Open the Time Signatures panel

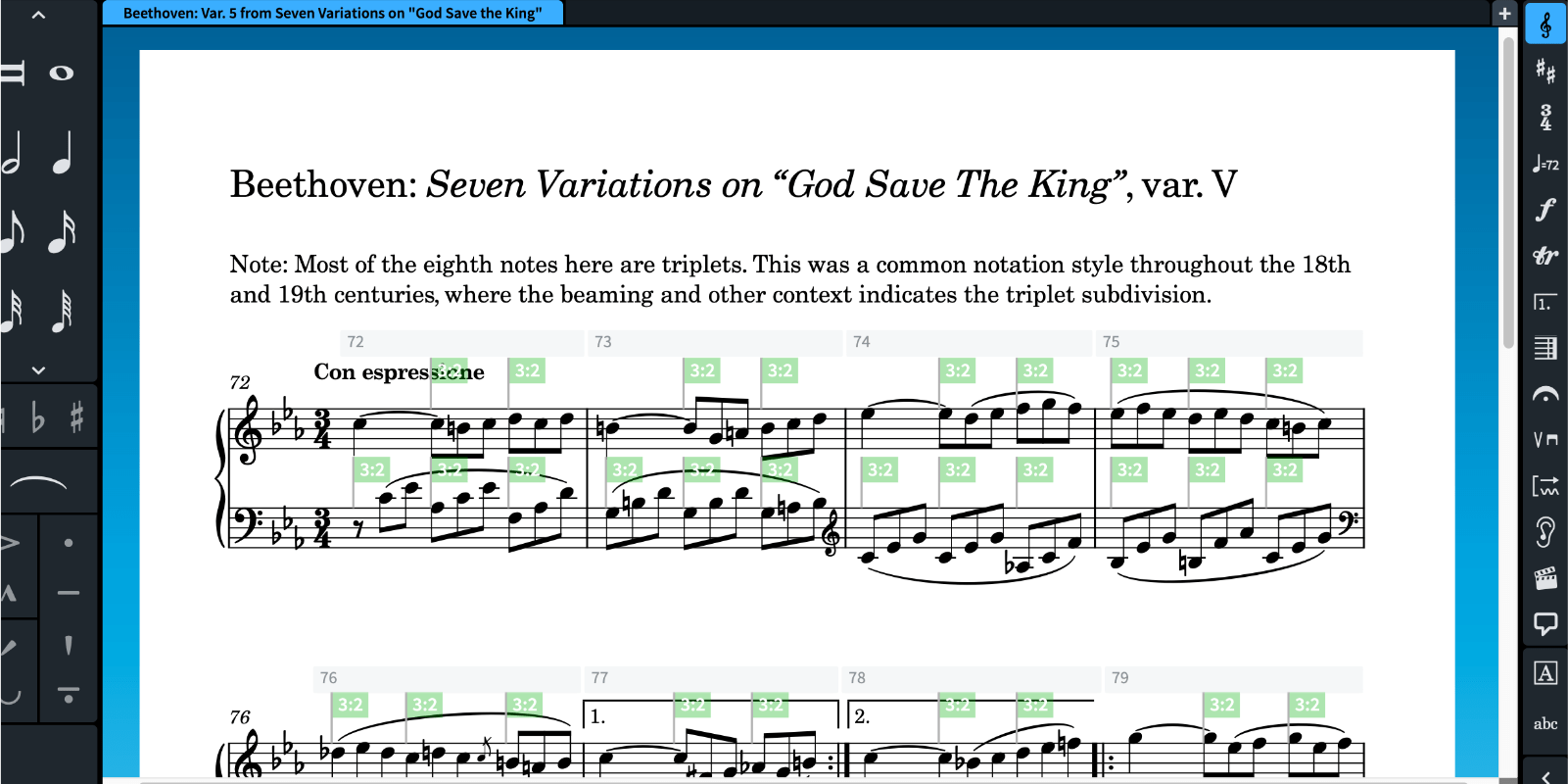coord(1545,118)
